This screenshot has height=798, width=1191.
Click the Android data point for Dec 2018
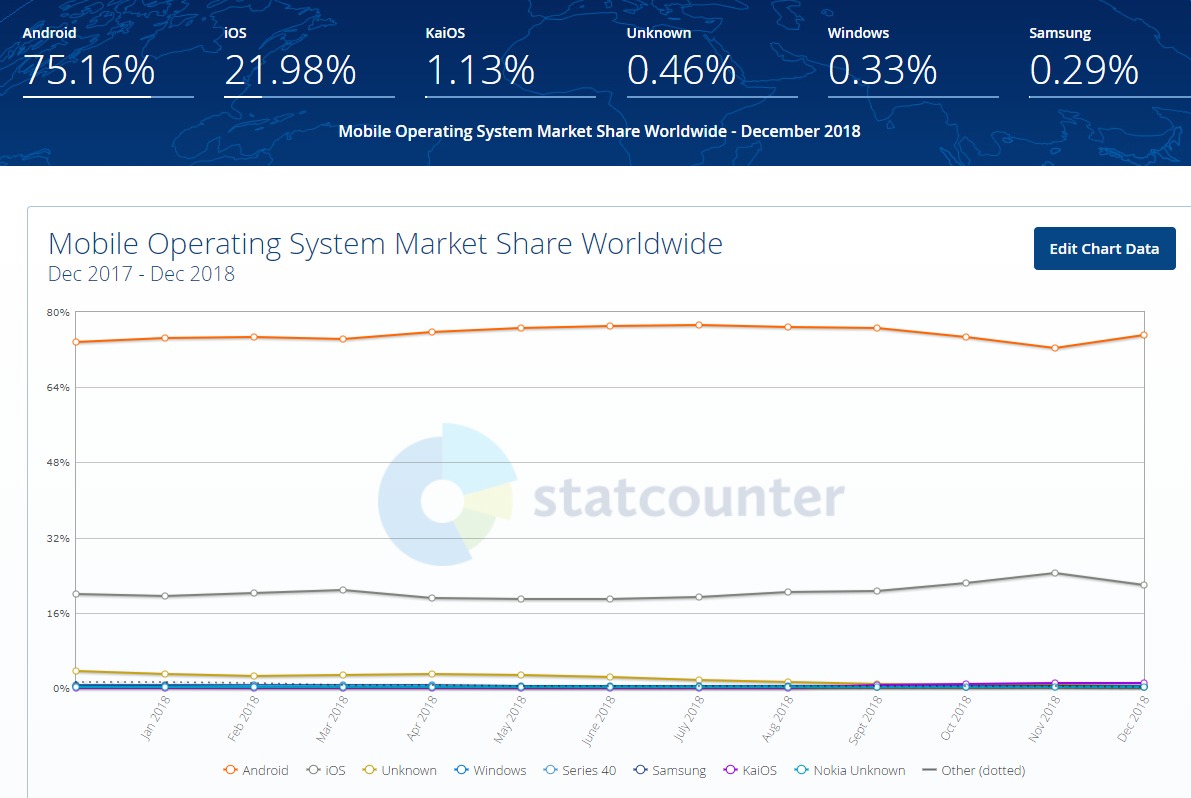1144,335
